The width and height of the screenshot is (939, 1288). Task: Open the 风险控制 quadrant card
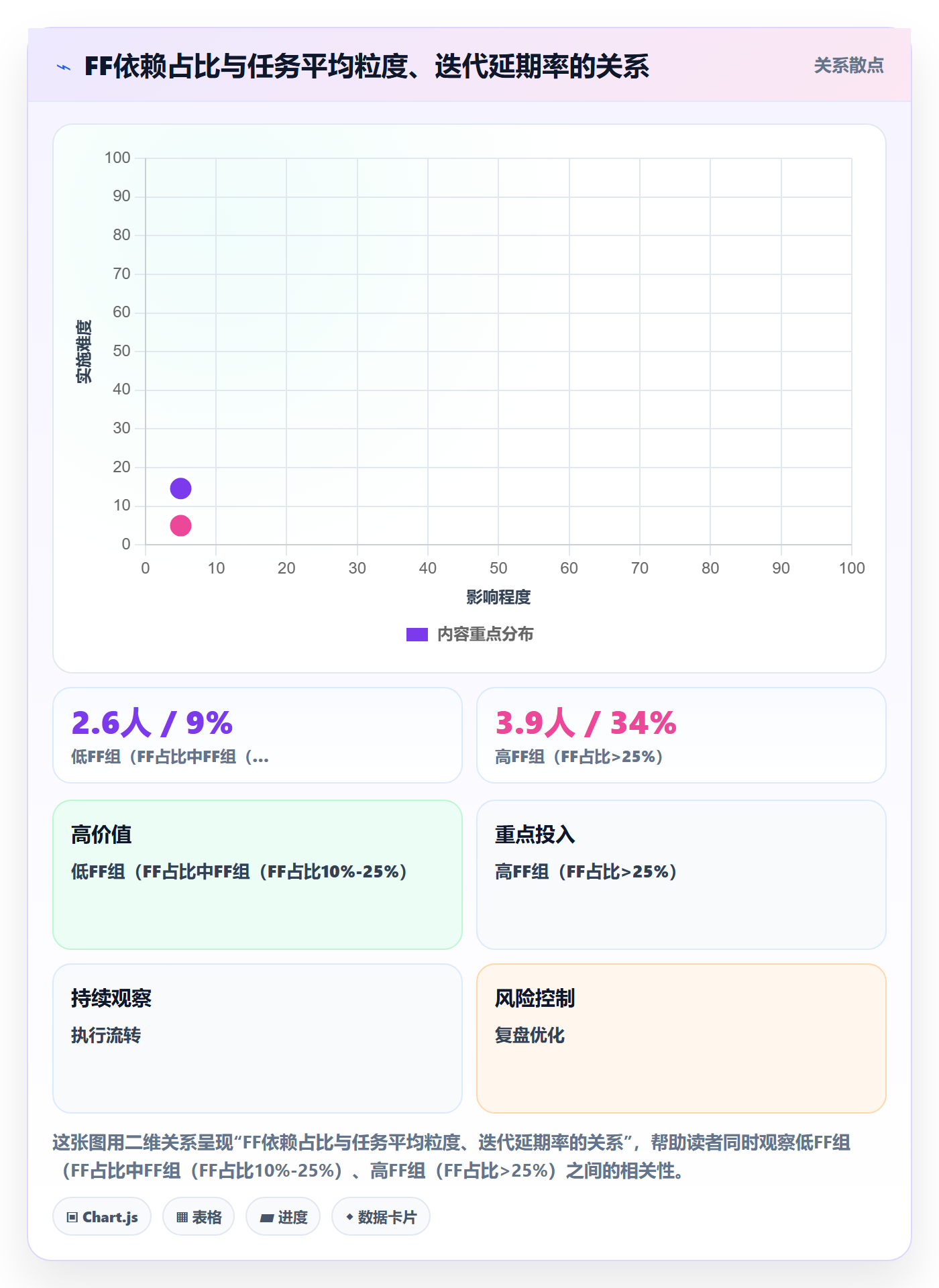point(681,1038)
